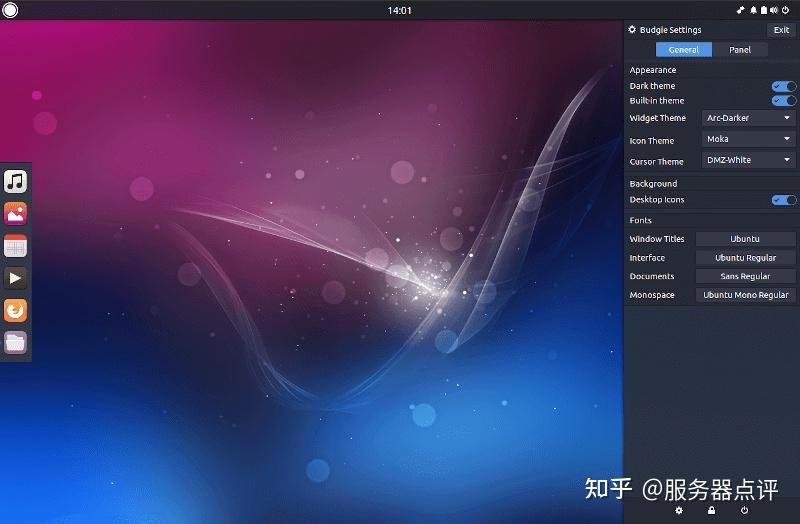Launch the photo viewer dock icon
800x524 pixels.
click(15, 214)
